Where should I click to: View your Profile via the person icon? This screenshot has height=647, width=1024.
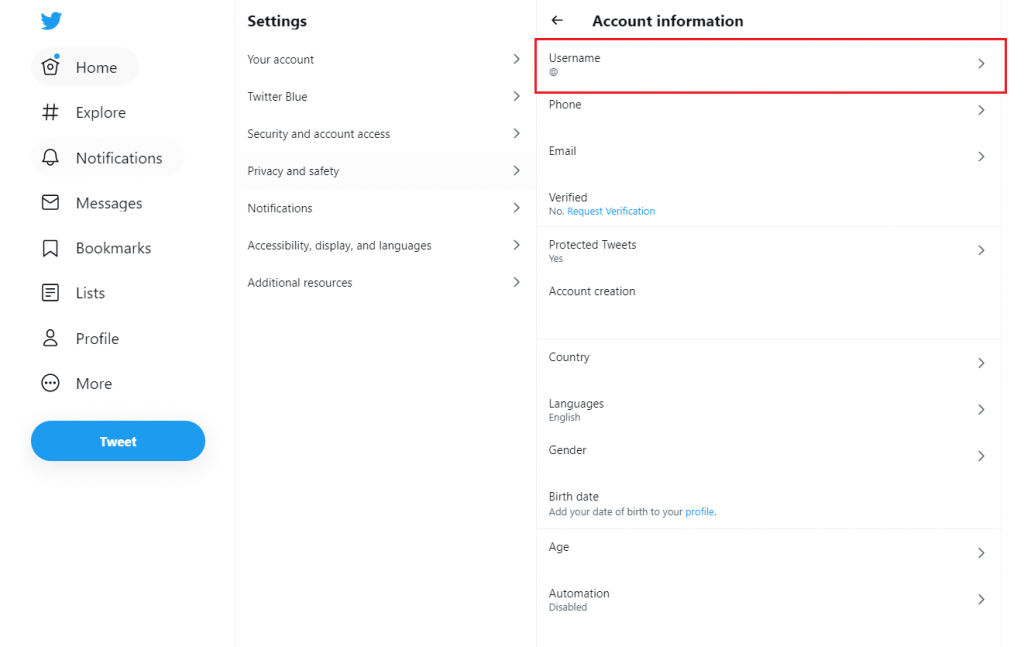pyautogui.click(x=50, y=338)
